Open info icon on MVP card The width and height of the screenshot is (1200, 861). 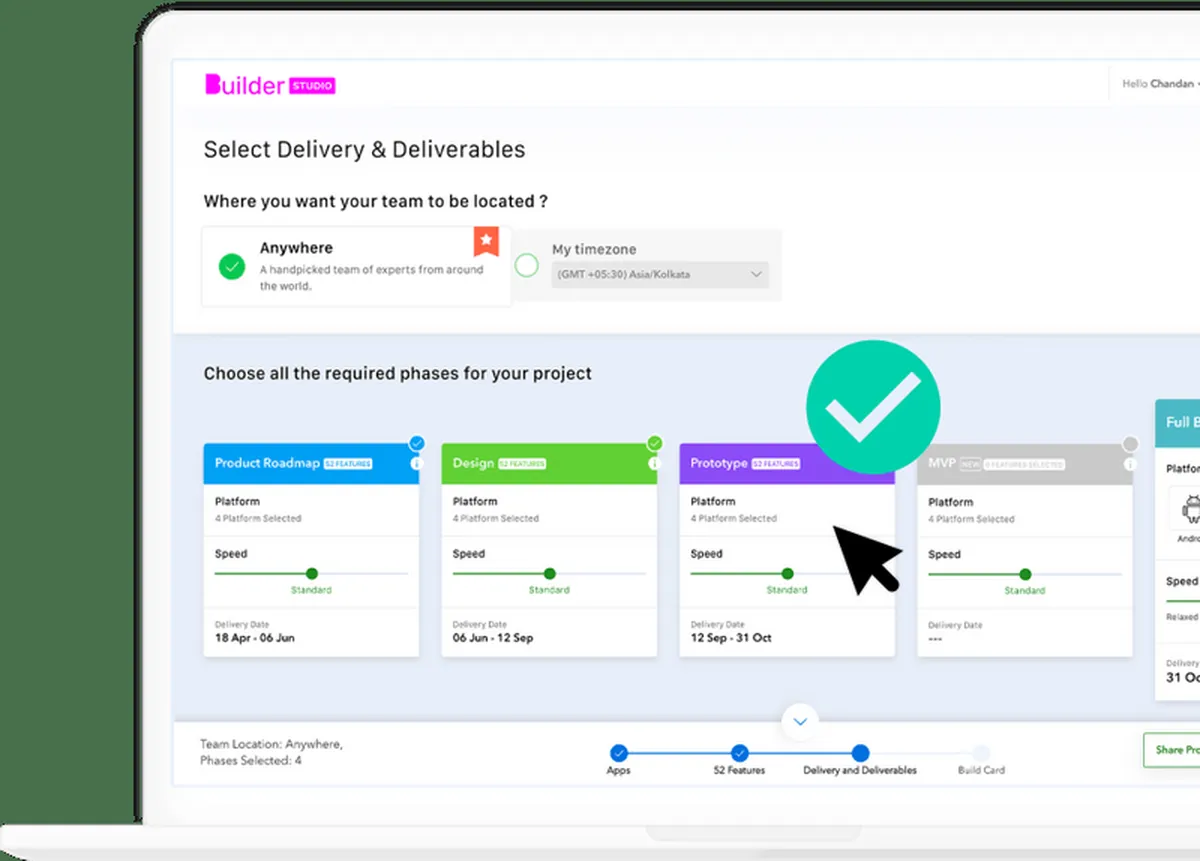pos(1130,464)
